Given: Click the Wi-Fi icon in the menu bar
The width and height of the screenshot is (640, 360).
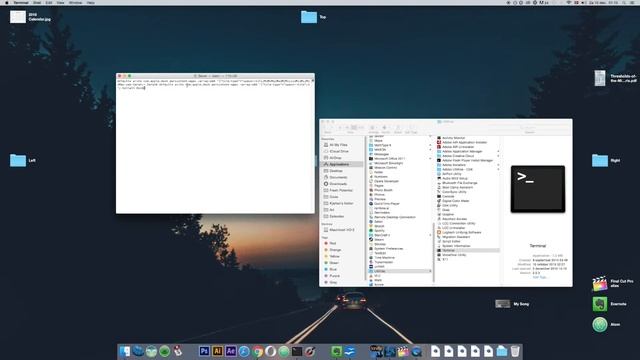Looking at the screenshot, I should [569, 2].
